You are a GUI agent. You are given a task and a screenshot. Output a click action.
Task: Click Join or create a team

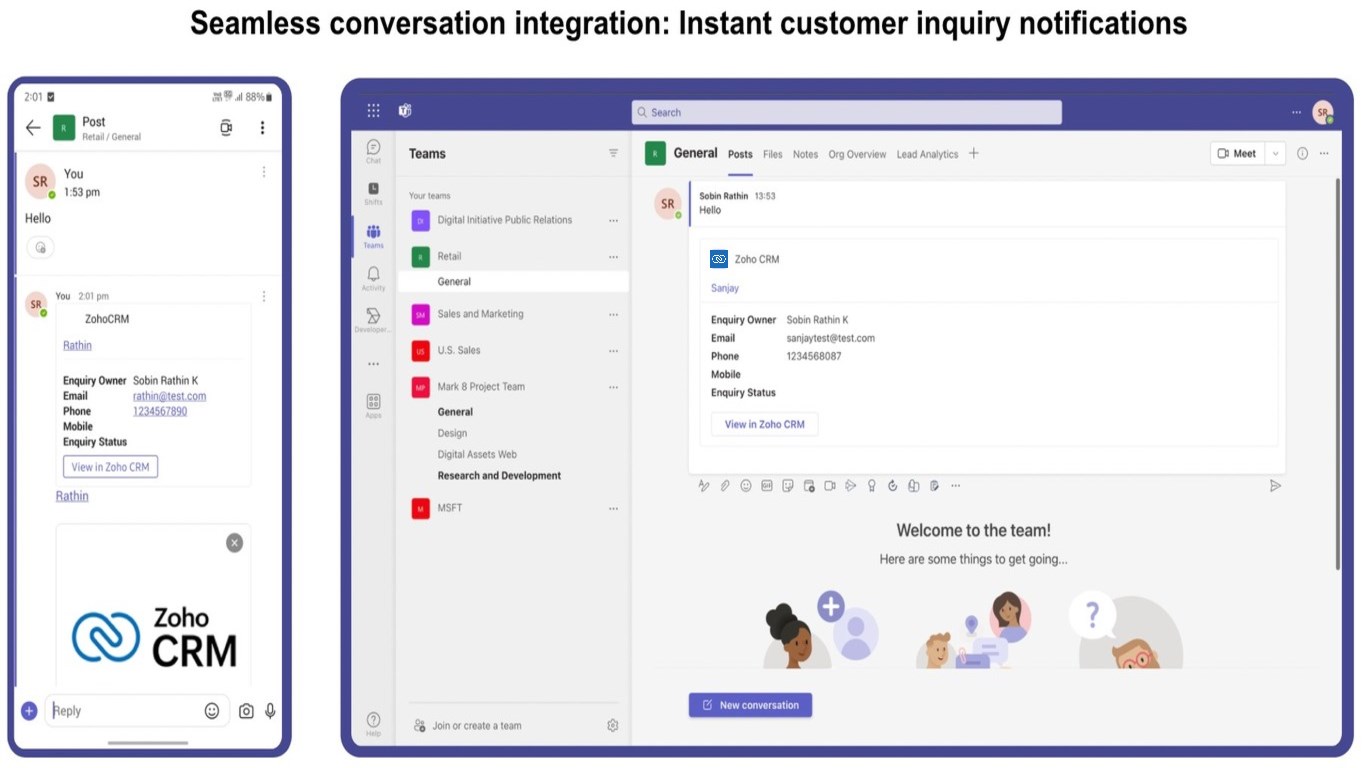tap(468, 725)
